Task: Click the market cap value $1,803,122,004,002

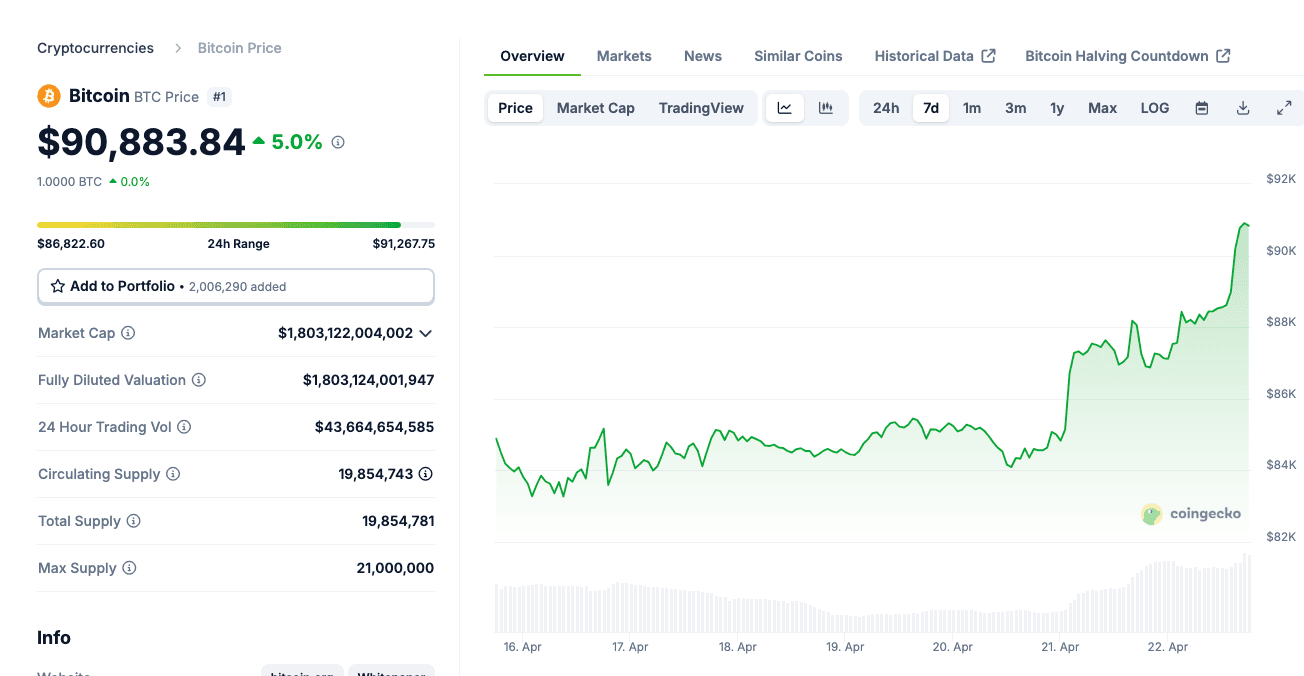Action: (346, 333)
